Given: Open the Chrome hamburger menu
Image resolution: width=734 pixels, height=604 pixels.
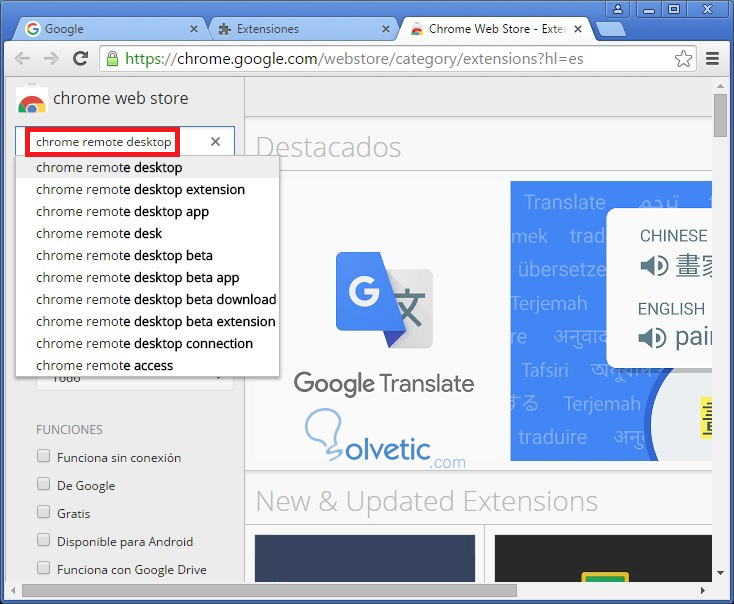Looking at the screenshot, I should (x=712, y=59).
